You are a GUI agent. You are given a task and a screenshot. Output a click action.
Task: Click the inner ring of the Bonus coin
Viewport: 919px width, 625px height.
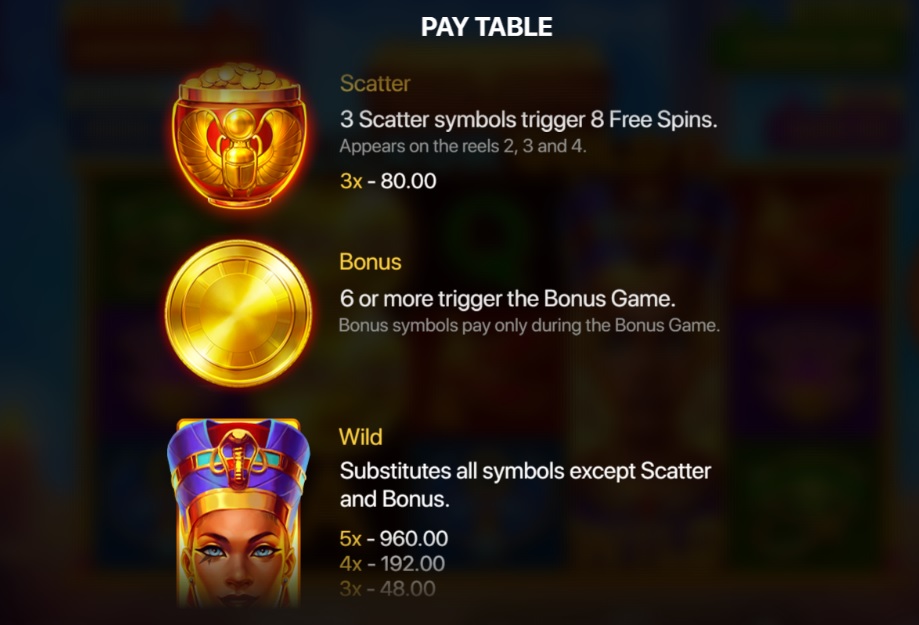point(239,313)
